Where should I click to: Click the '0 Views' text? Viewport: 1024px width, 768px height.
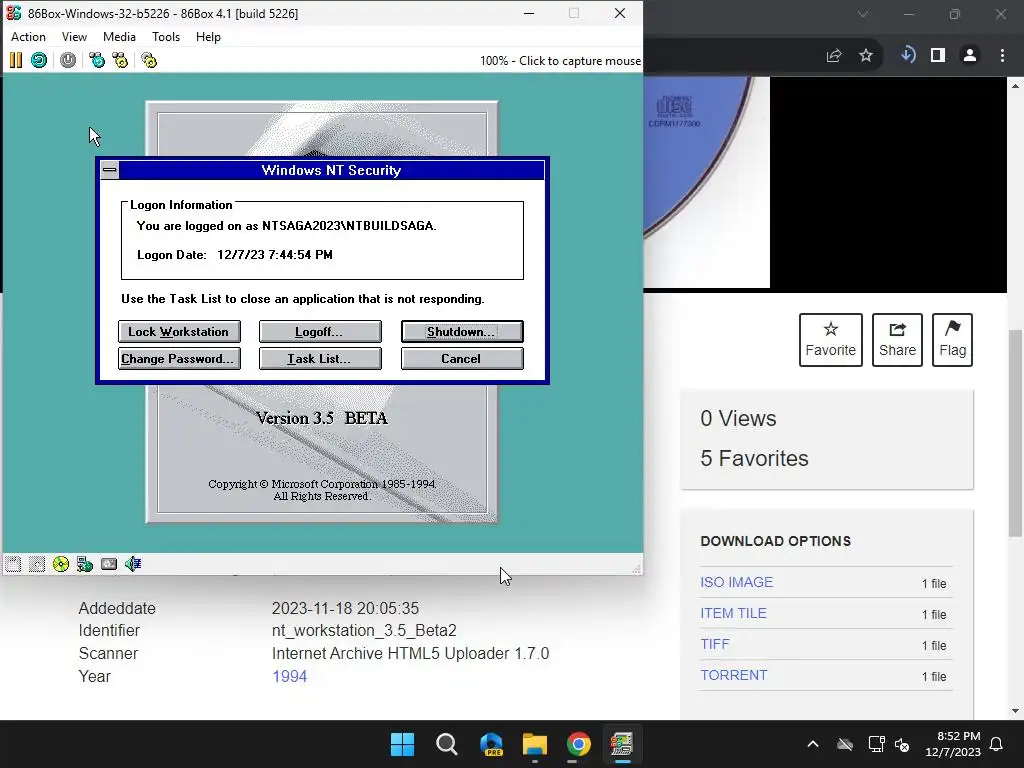pyautogui.click(x=738, y=419)
